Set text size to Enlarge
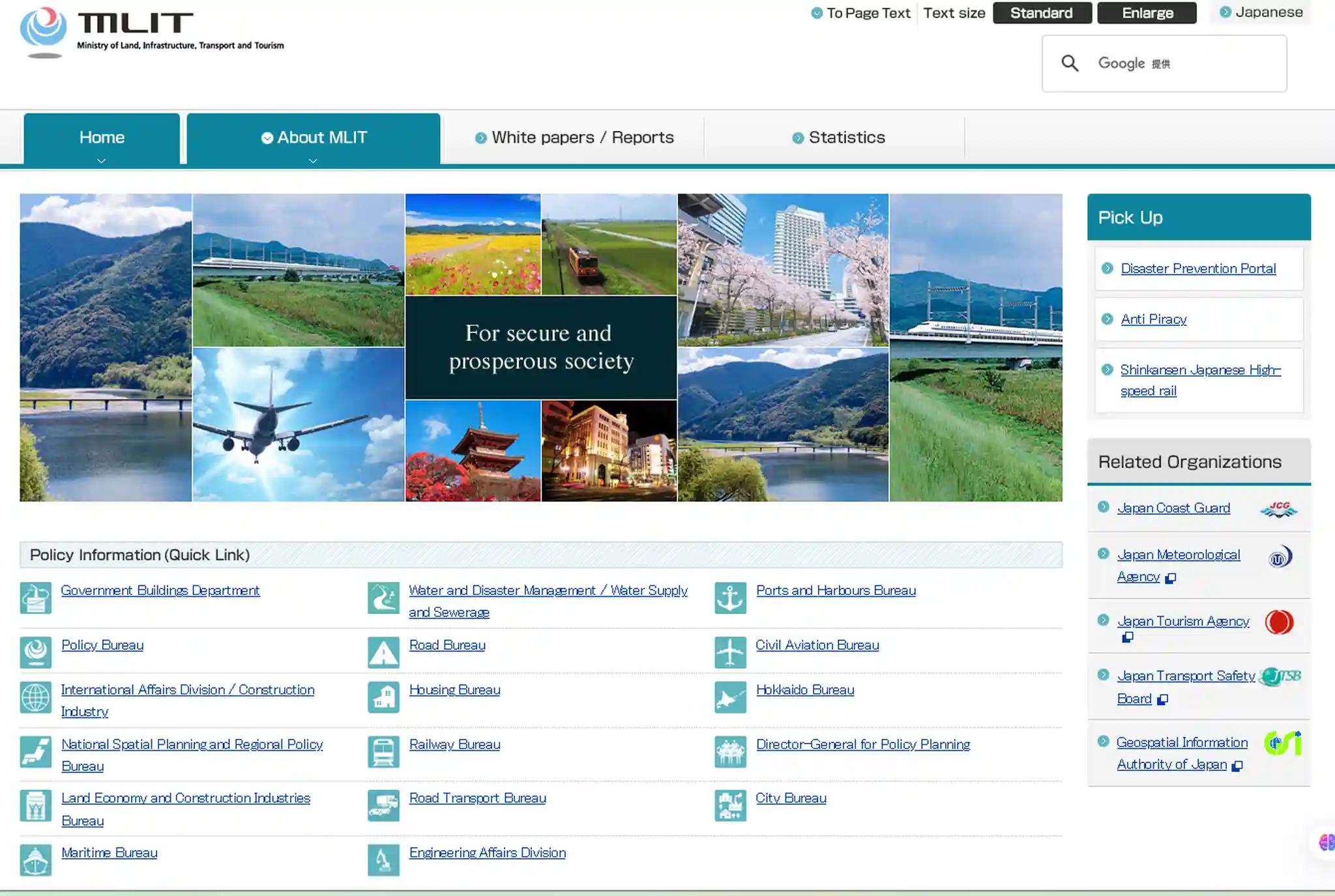The height and width of the screenshot is (896, 1335). pyautogui.click(x=1147, y=13)
